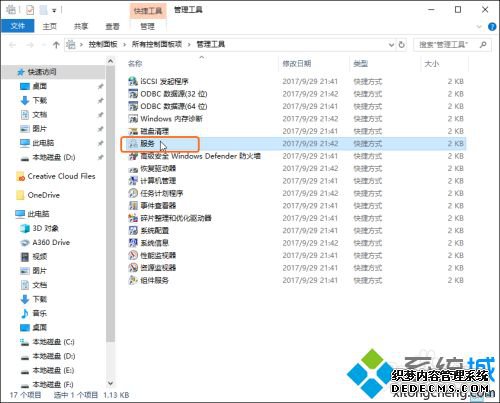The image size is (500, 403).
Task: Select the 碎片整理和优化驱动器 icon
Action: point(133,218)
